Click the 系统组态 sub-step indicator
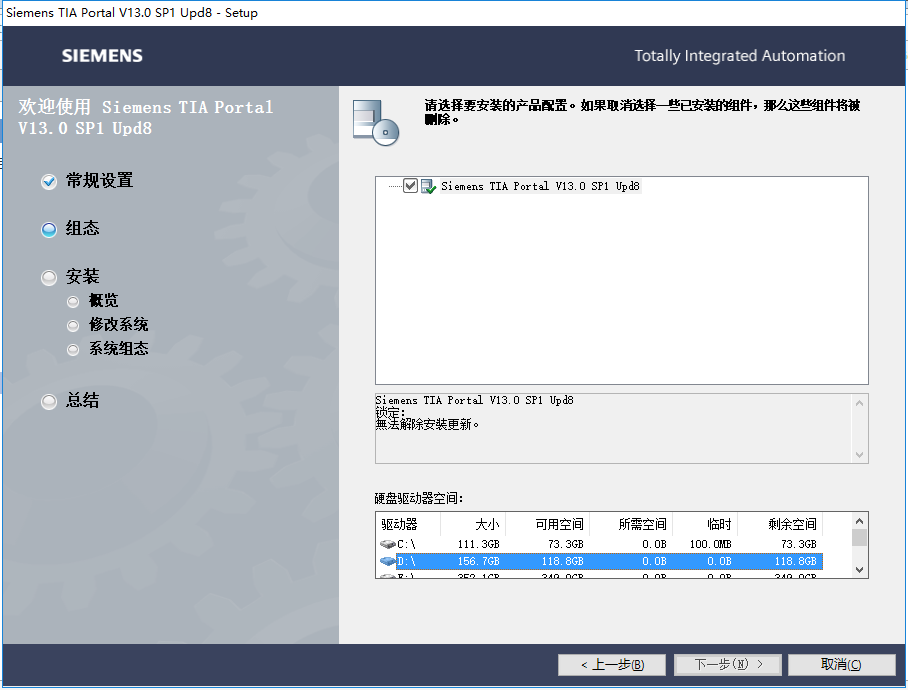 [x=73, y=350]
